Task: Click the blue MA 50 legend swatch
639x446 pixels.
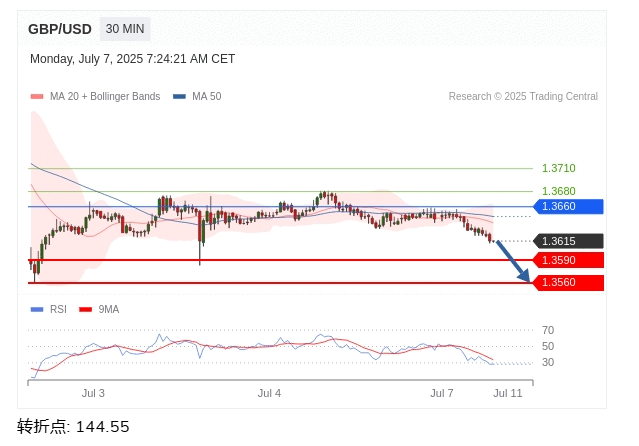Action: [x=179, y=97]
